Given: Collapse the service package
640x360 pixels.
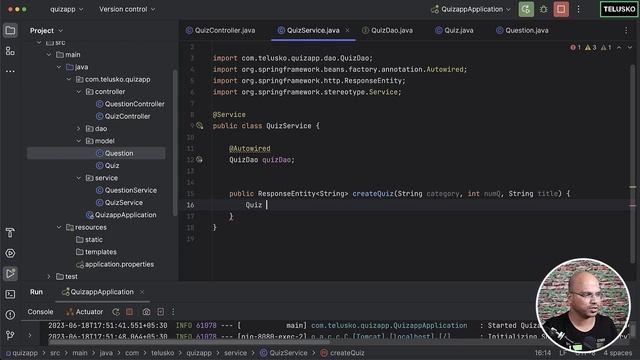Looking at the screenshot, I should (79, 178).
